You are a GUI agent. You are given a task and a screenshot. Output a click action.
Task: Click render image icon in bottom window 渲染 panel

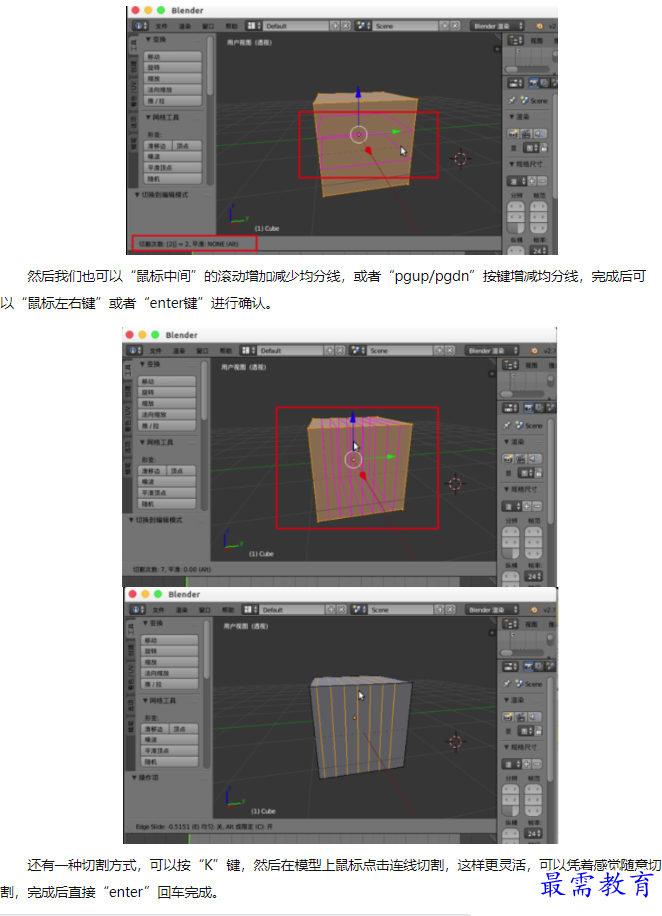pyautogui.click(x=508, y=717)
